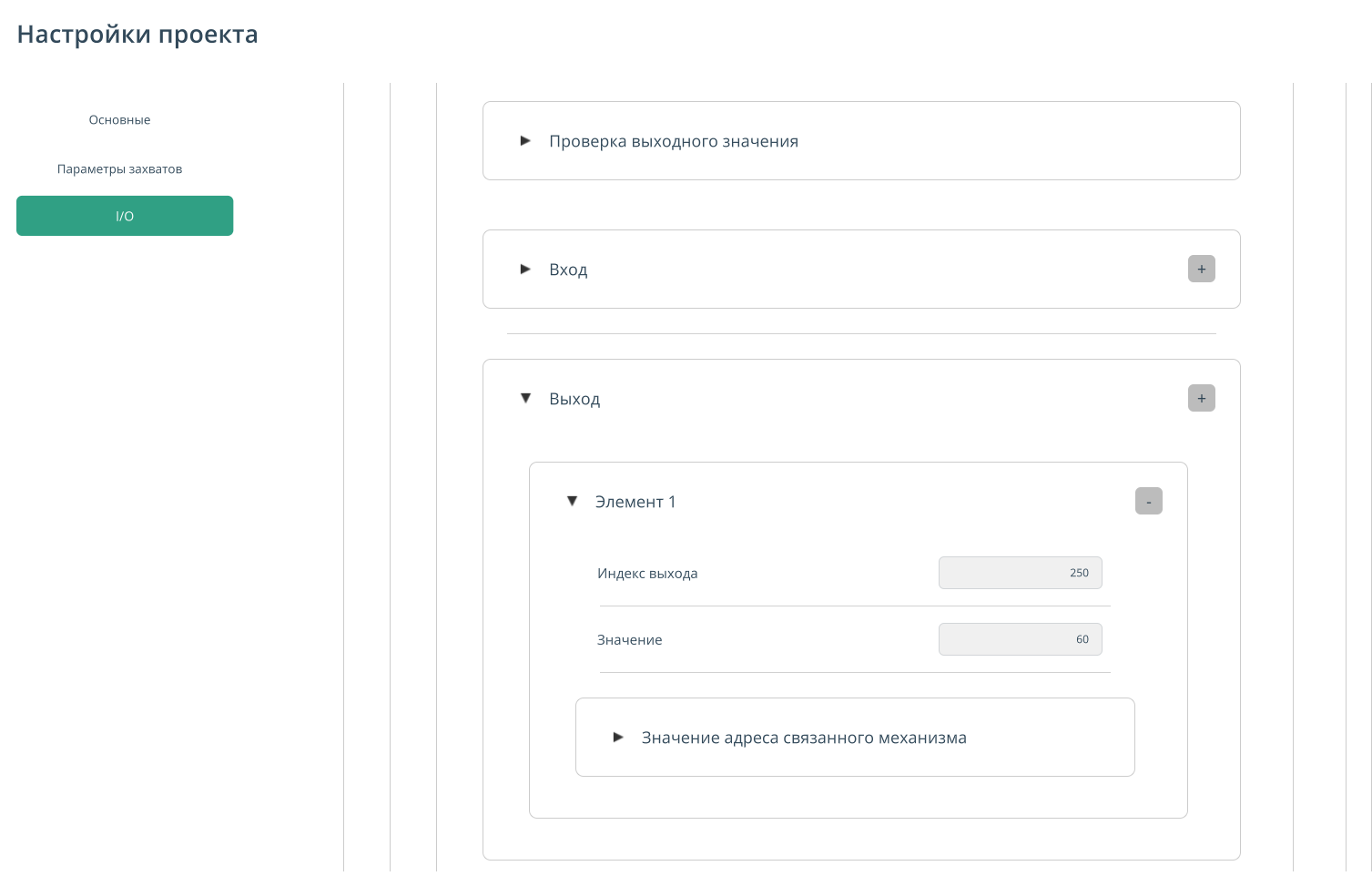Screen dimensions: 1372x876
Task: Click the Значение label above the nested section
Action: [x=629, y=640]
